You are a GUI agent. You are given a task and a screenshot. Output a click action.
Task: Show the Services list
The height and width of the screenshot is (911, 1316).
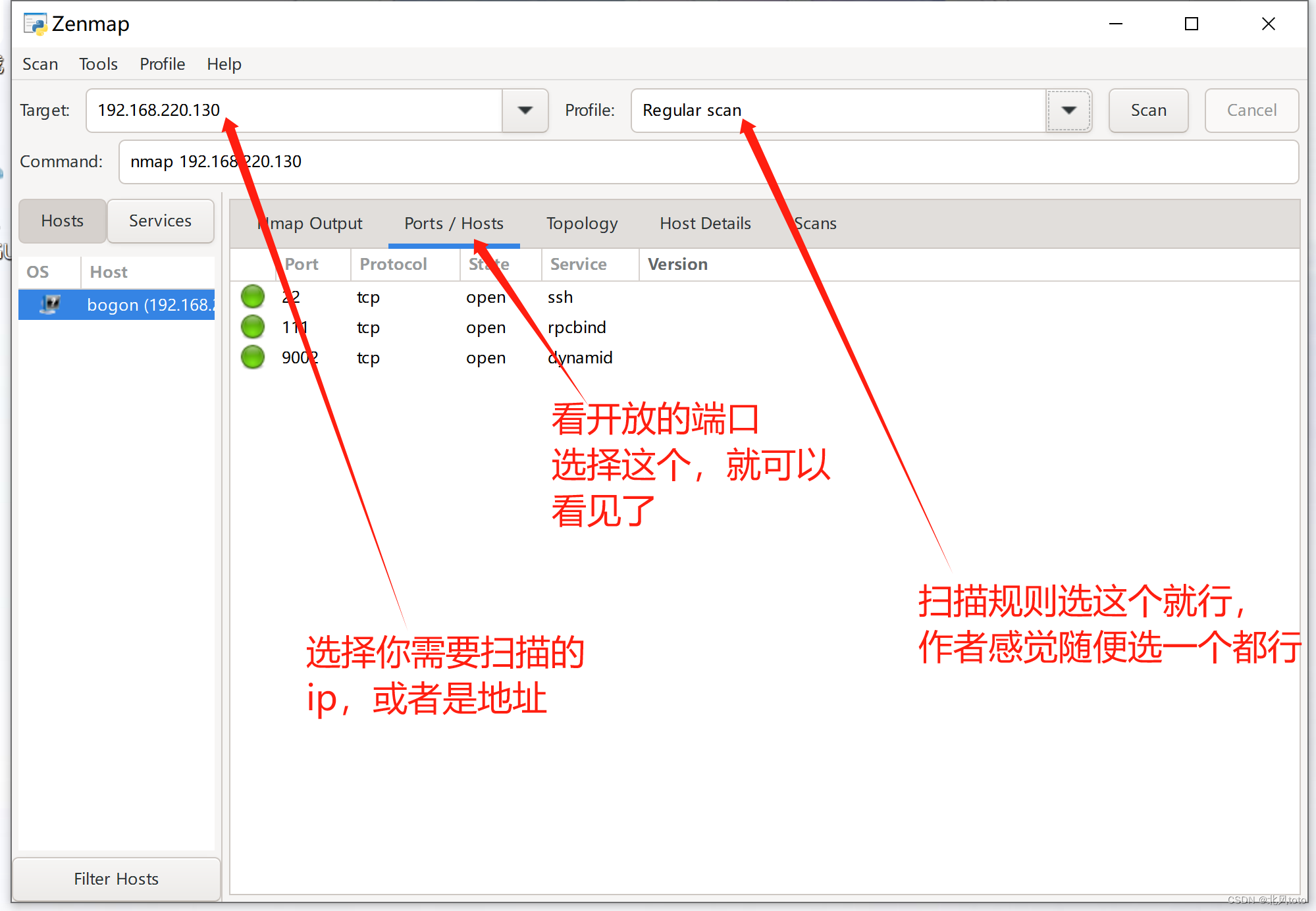pos(160,221)
